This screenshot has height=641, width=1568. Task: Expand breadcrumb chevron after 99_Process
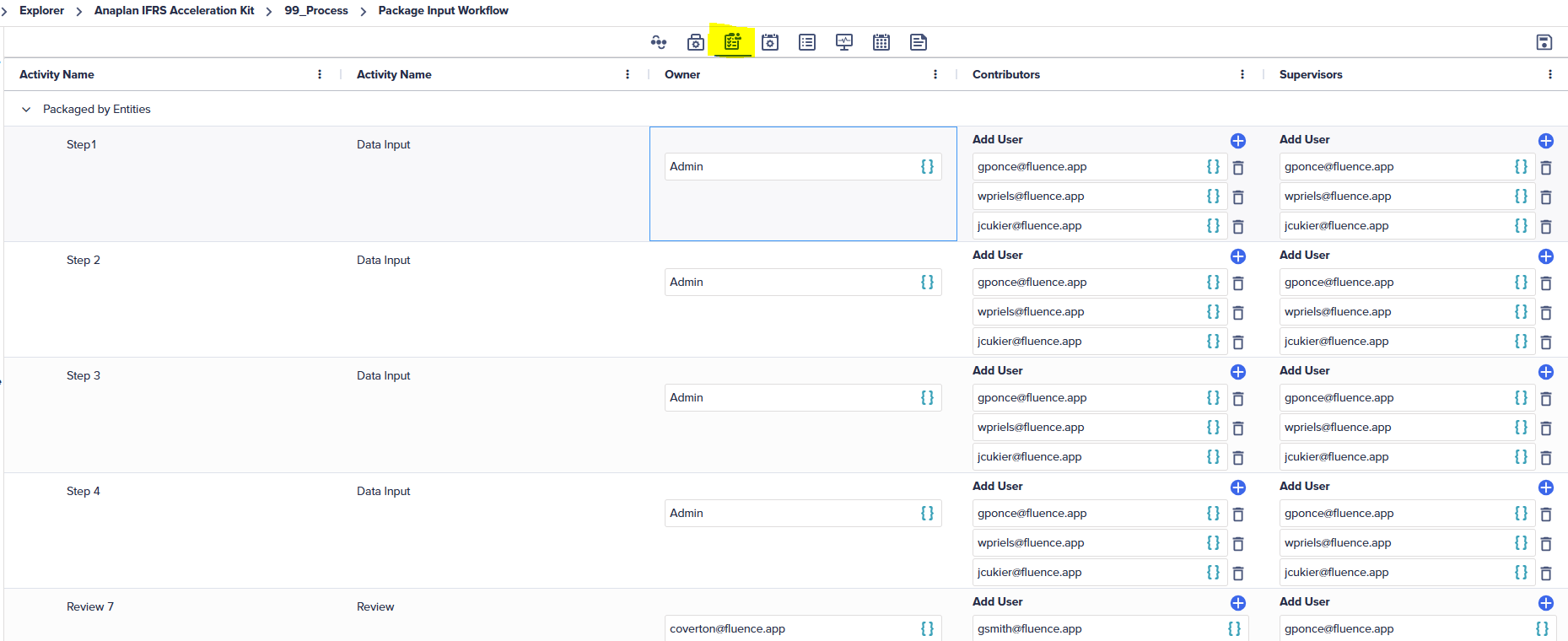click(364, 11)
